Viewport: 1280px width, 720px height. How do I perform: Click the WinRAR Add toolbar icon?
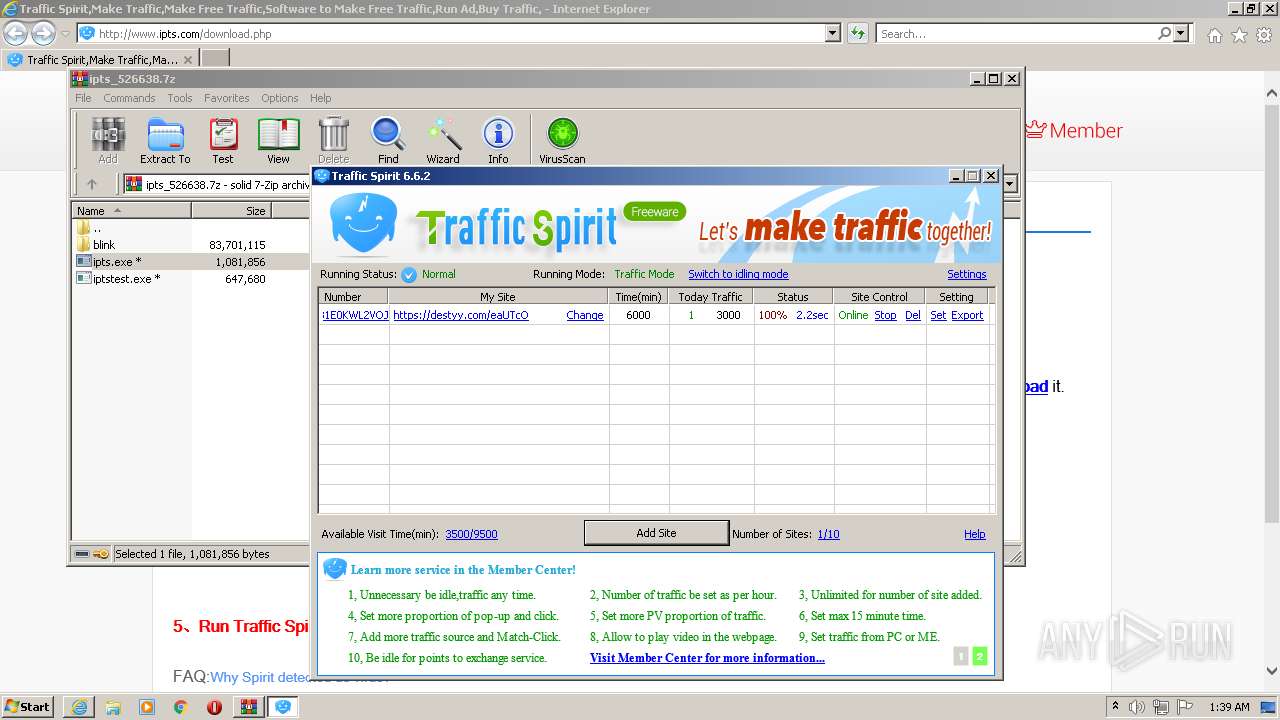pos(108,140)
